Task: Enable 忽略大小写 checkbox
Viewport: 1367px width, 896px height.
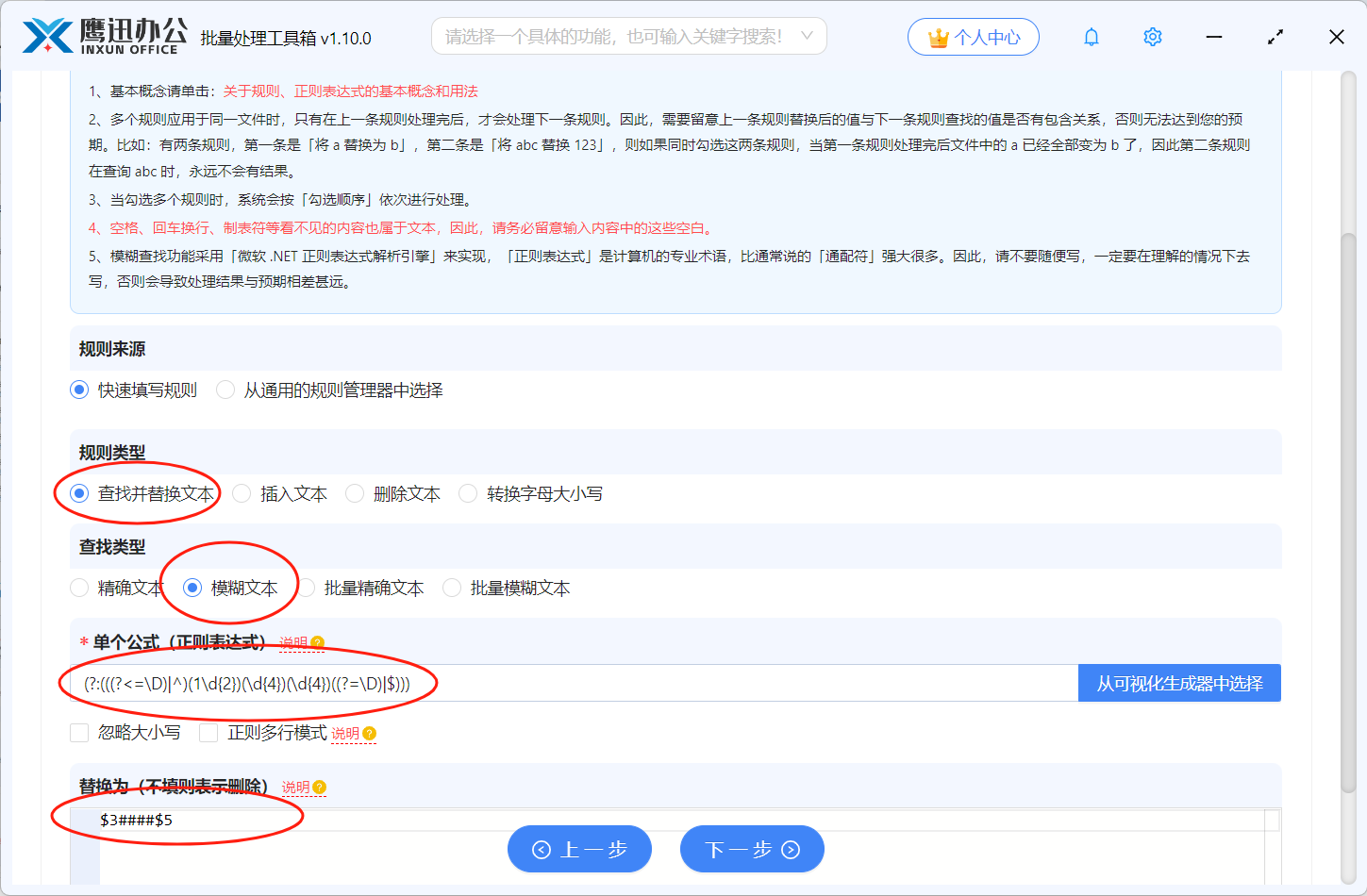Action: [x=79, y=733]
